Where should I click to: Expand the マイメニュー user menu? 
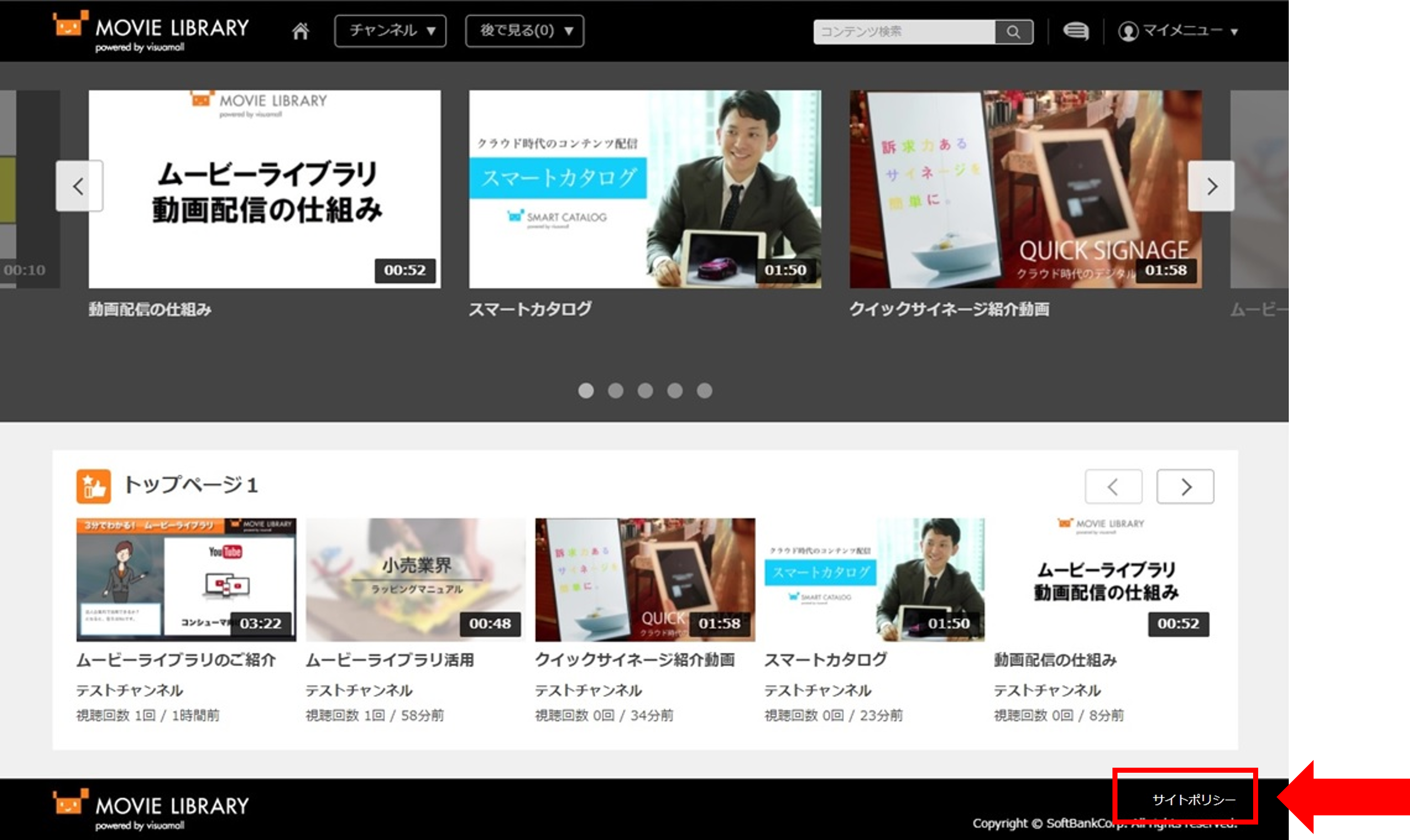(x=1178, y=31)
